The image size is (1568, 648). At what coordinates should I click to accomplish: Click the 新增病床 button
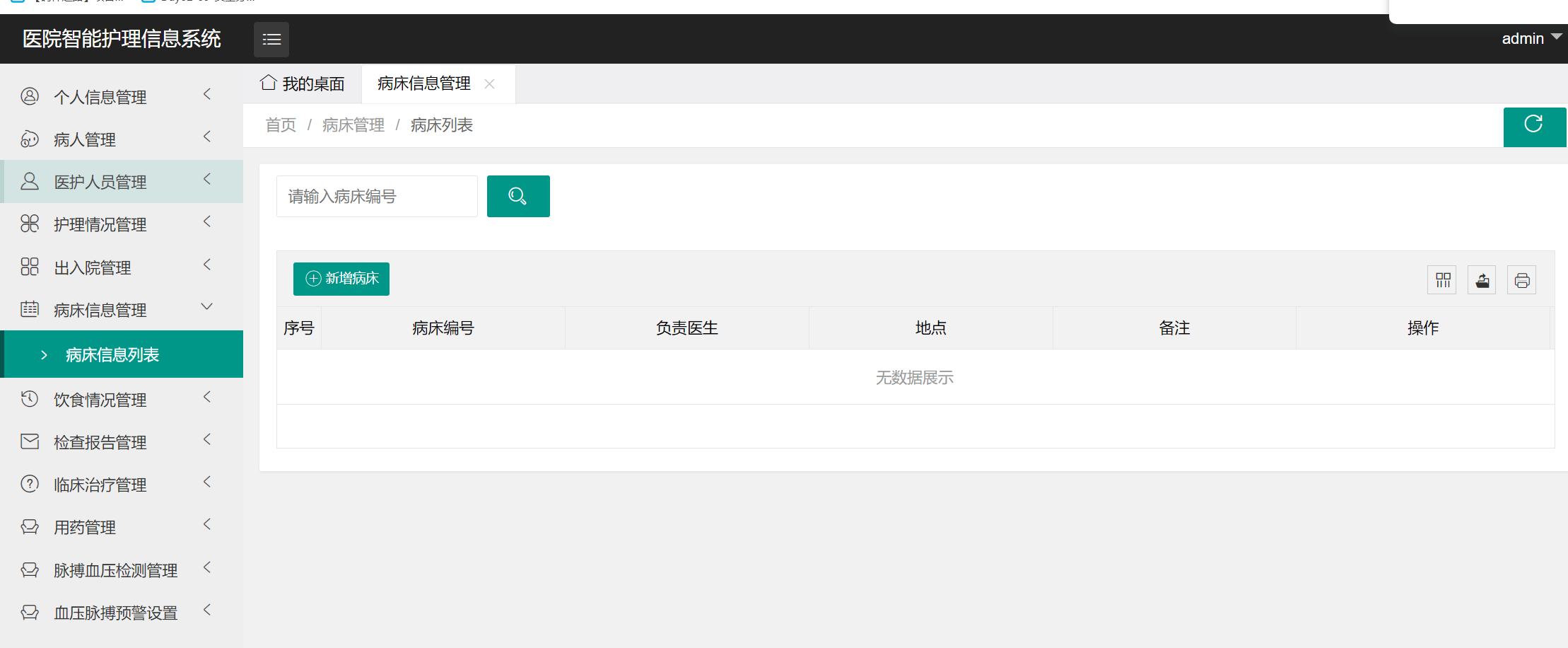click(341, 279)
